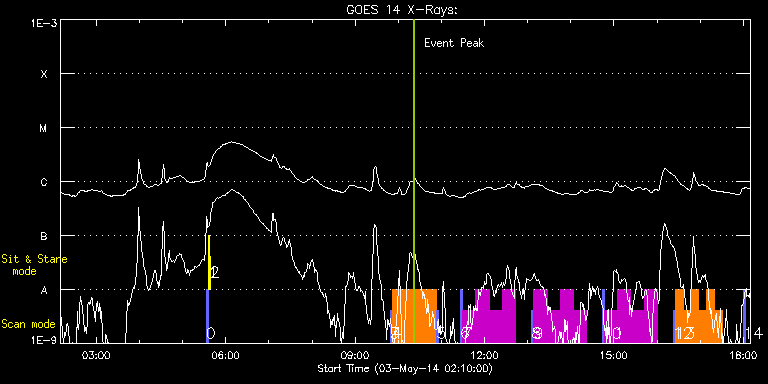Click the "M" flare class axis label
The height and width of the screenshot is (384, 768).
point(44,128)
